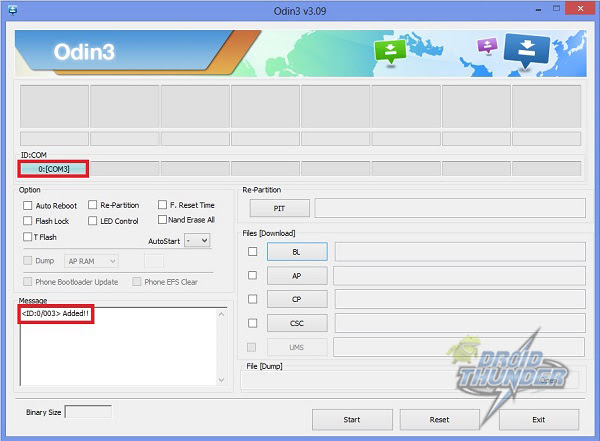Check the T Flash option
The image size is (600, 441).
click(x=28, y=237)
